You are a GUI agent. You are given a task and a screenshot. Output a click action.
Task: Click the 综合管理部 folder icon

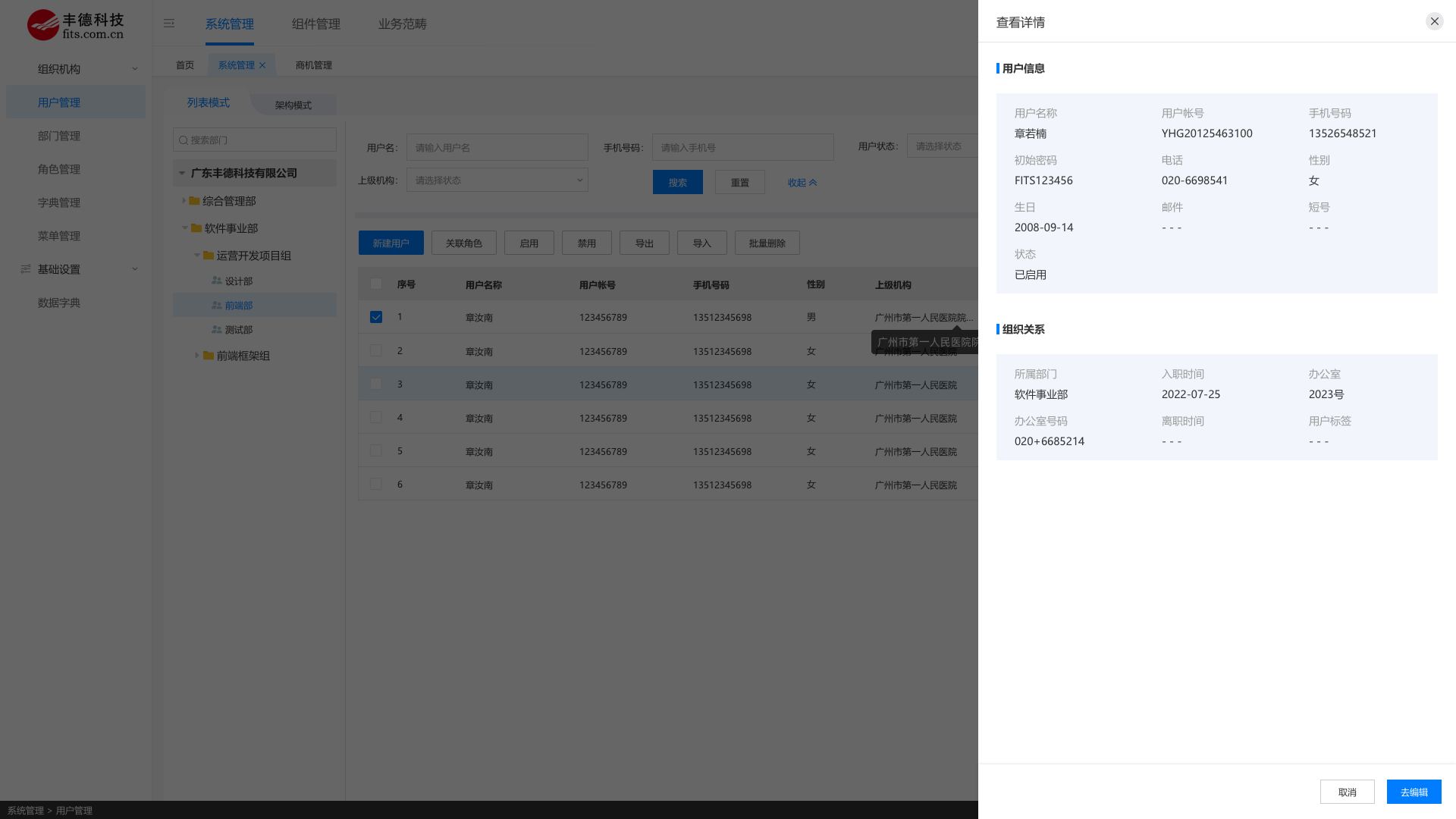coord(194,201)
